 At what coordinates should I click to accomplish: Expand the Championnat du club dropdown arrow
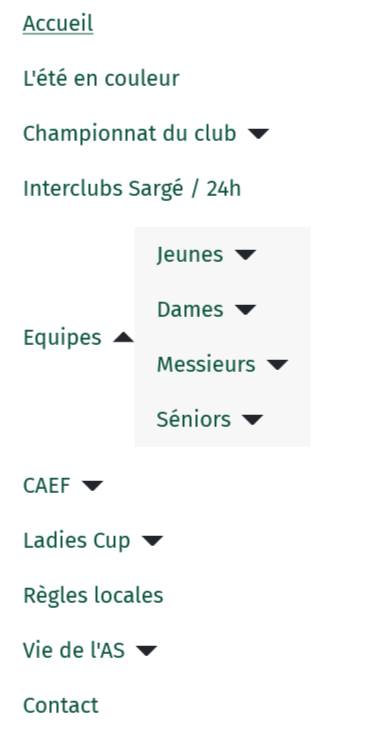(259, 134)
